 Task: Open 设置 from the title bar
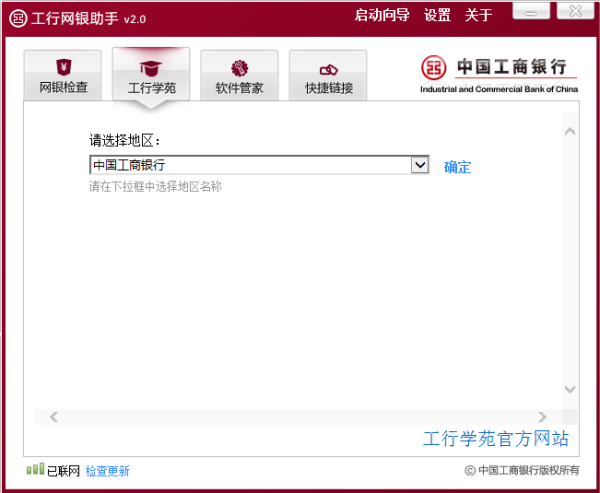pos(437,15)
